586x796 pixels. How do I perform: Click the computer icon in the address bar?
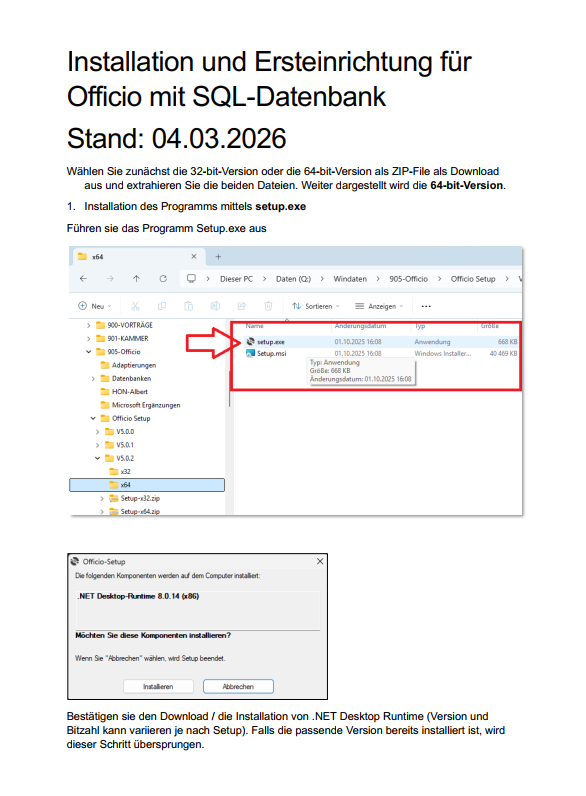coord(191,279)
